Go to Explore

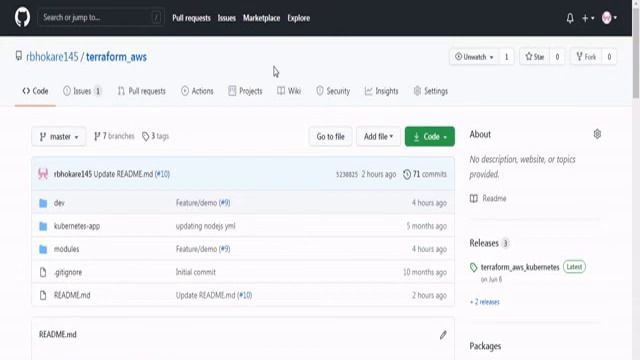298,18
